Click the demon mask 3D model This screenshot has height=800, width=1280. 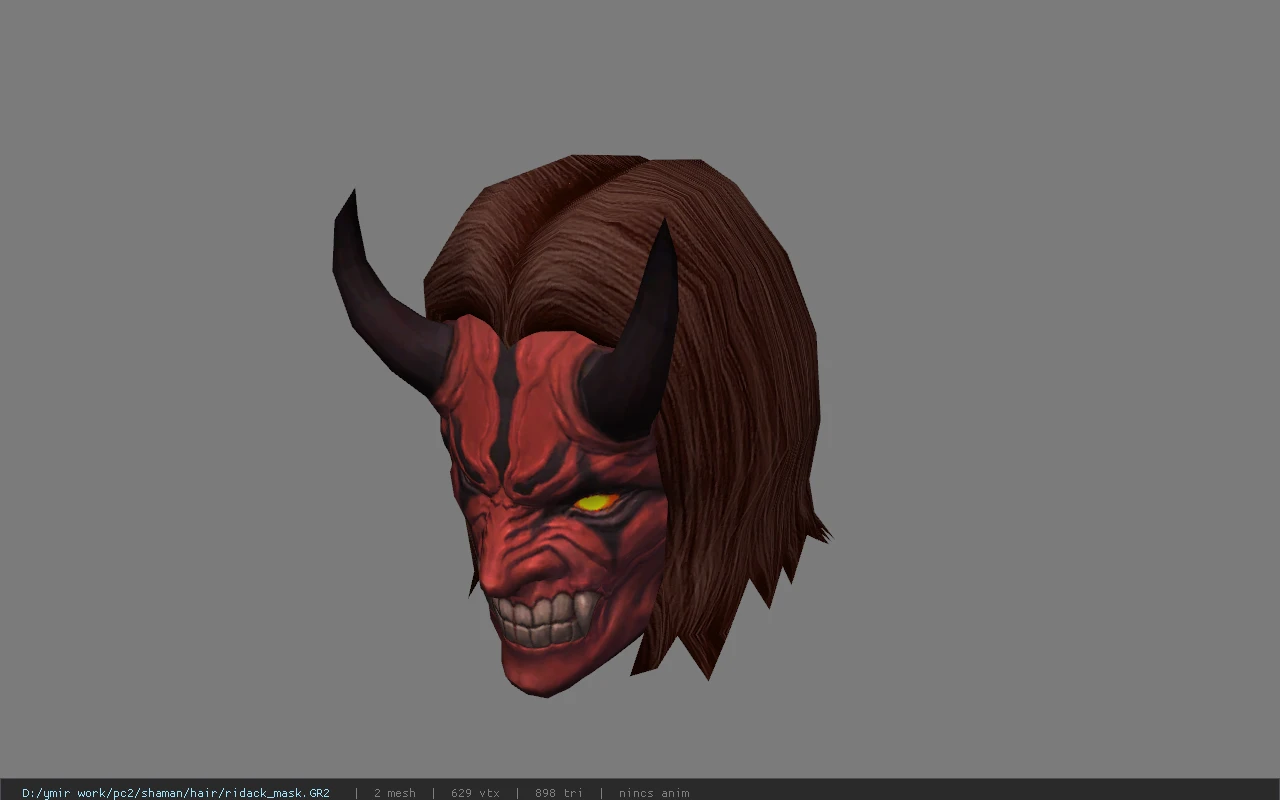pos(580,425)
